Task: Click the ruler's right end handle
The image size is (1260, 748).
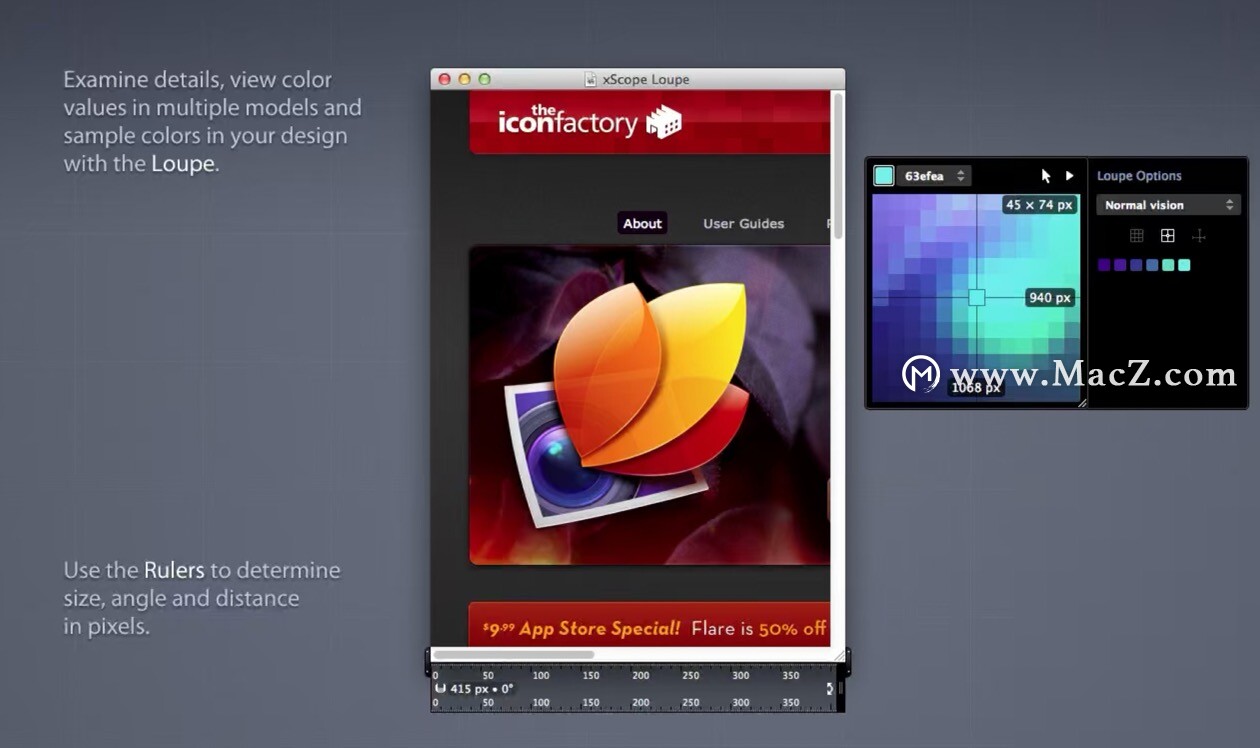Action: coord(848,661)
